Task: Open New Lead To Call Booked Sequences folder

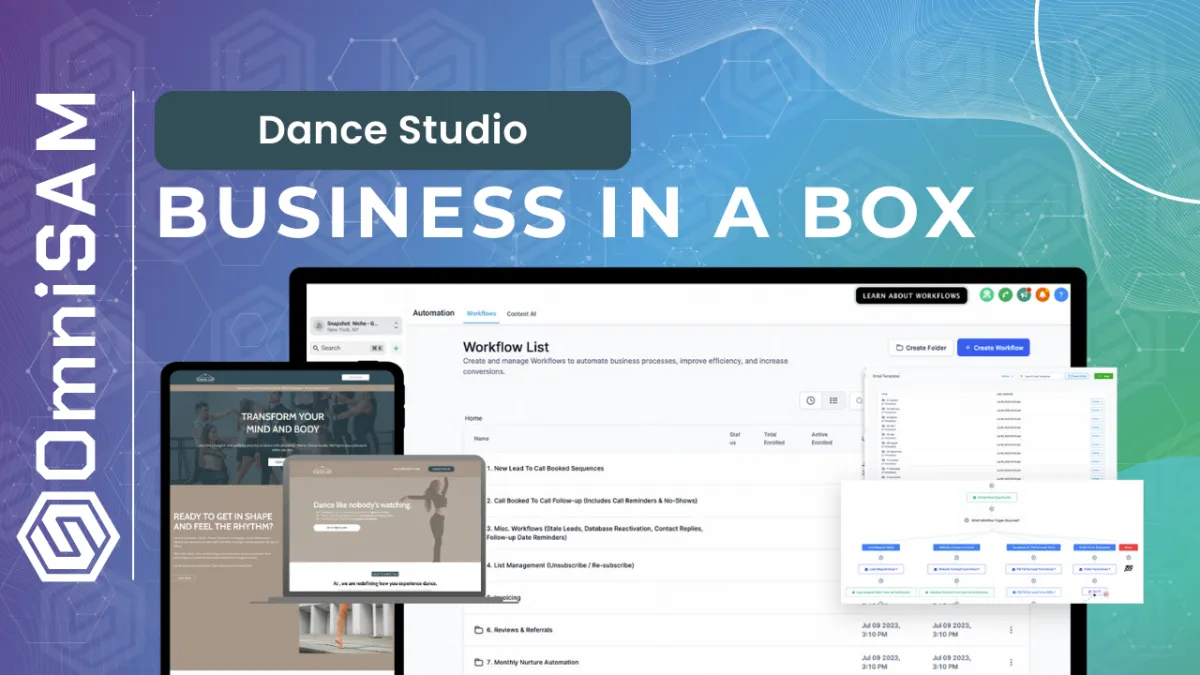Action: tap(545, 468)
